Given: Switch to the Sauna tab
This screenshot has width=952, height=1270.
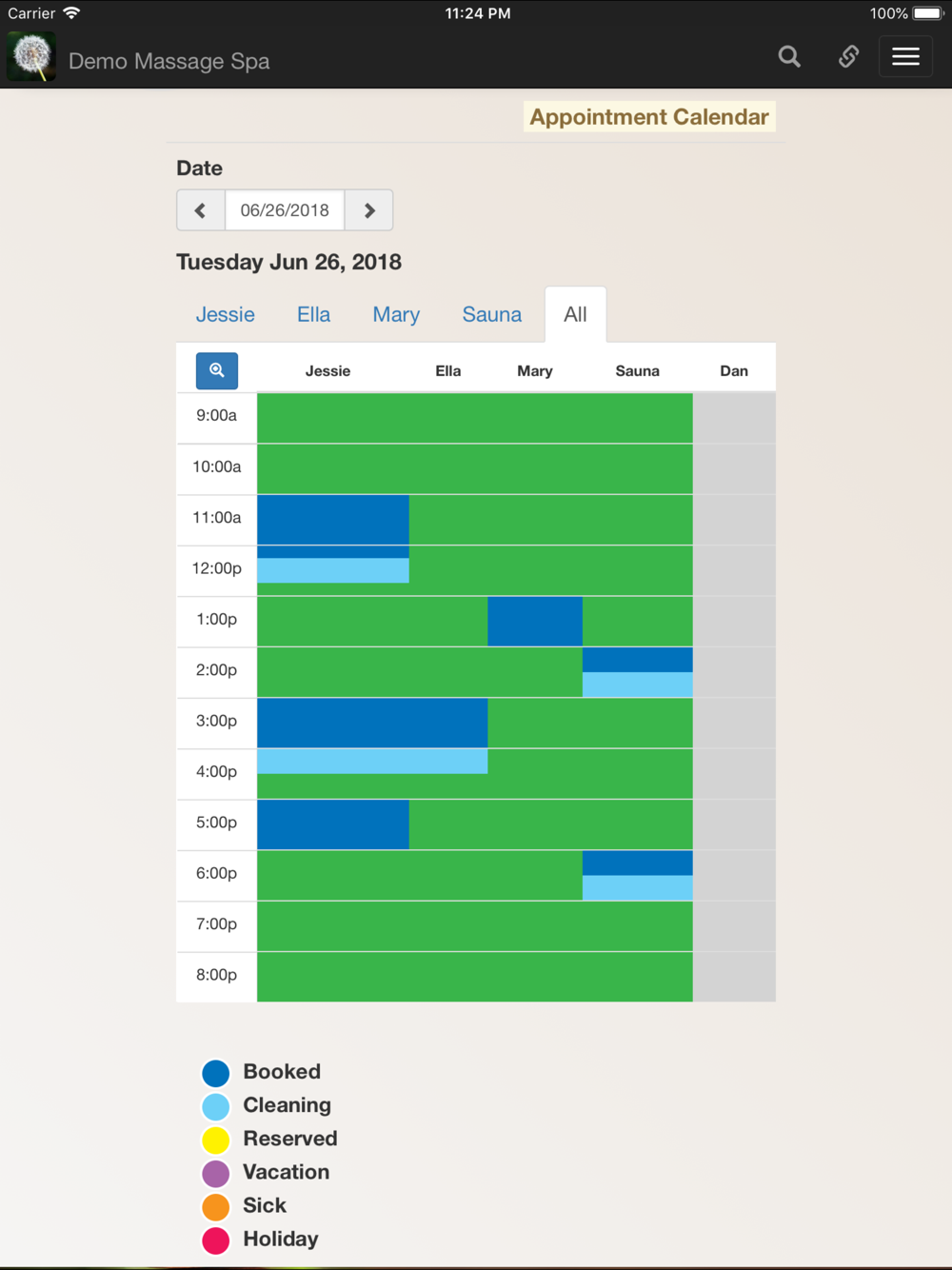Looking at the screenshot, I should click(492, 314).
